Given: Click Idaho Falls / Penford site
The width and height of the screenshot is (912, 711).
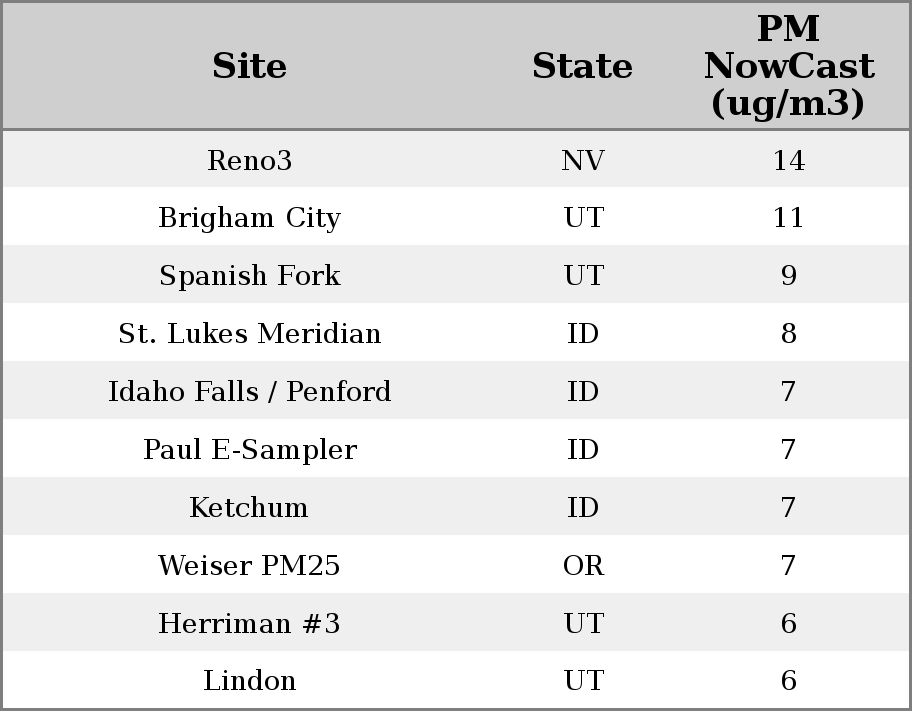Looking at the screenshot, I should coord(249,392).
